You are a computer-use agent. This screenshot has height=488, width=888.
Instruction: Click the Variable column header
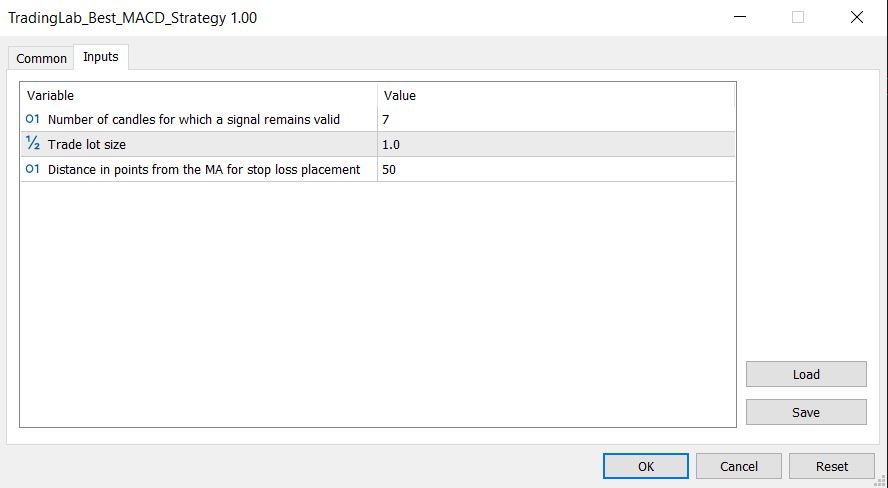(198, 96)
